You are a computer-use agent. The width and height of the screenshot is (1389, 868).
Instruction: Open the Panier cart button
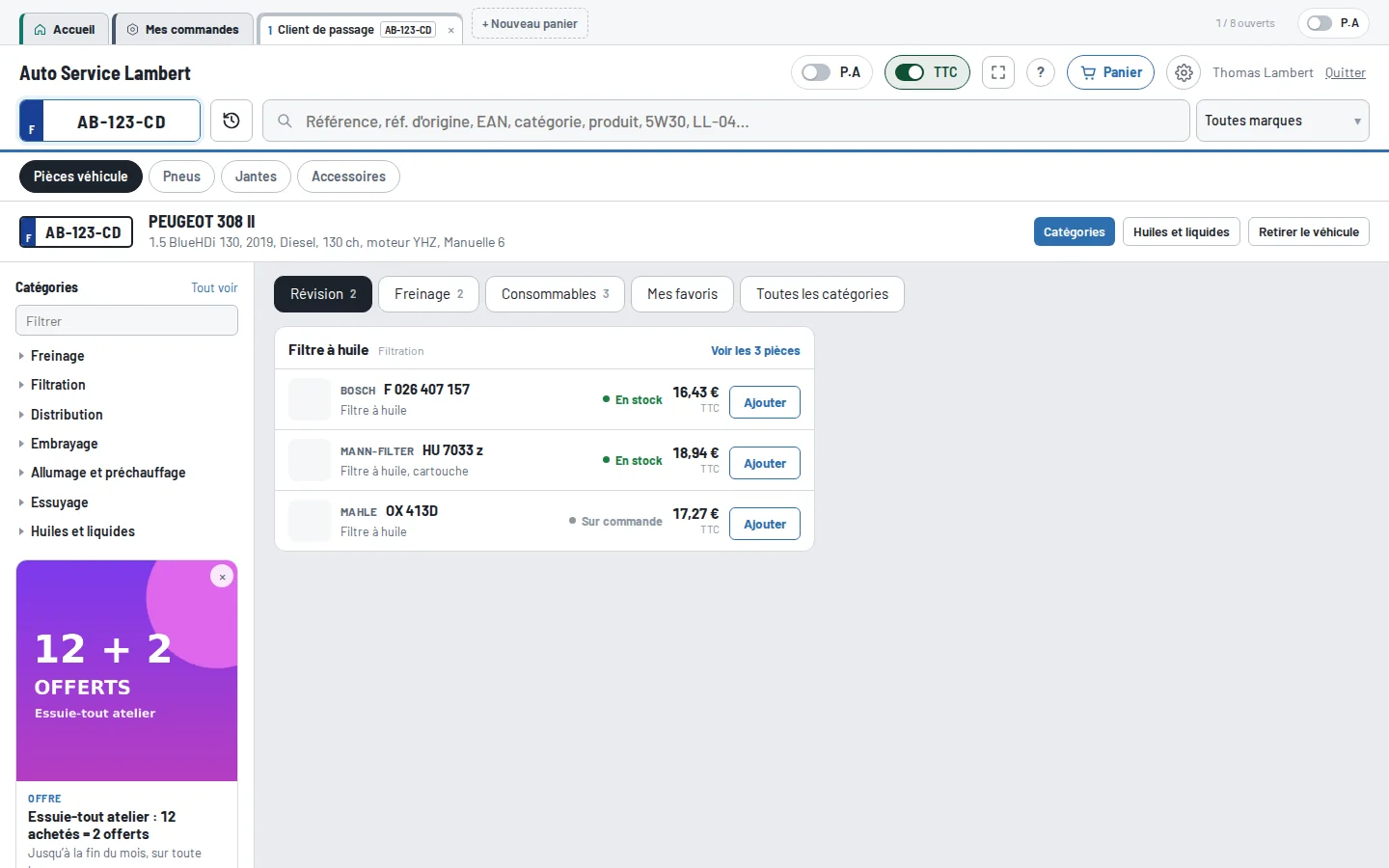1110,72
